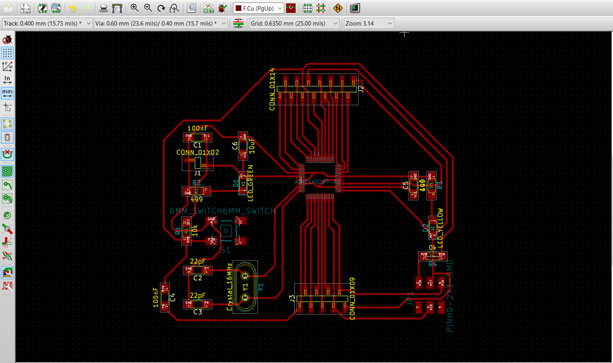
Task: Select the CONN_01X14 connector J2
Action: pyautogui.click(x=317, y=89)
